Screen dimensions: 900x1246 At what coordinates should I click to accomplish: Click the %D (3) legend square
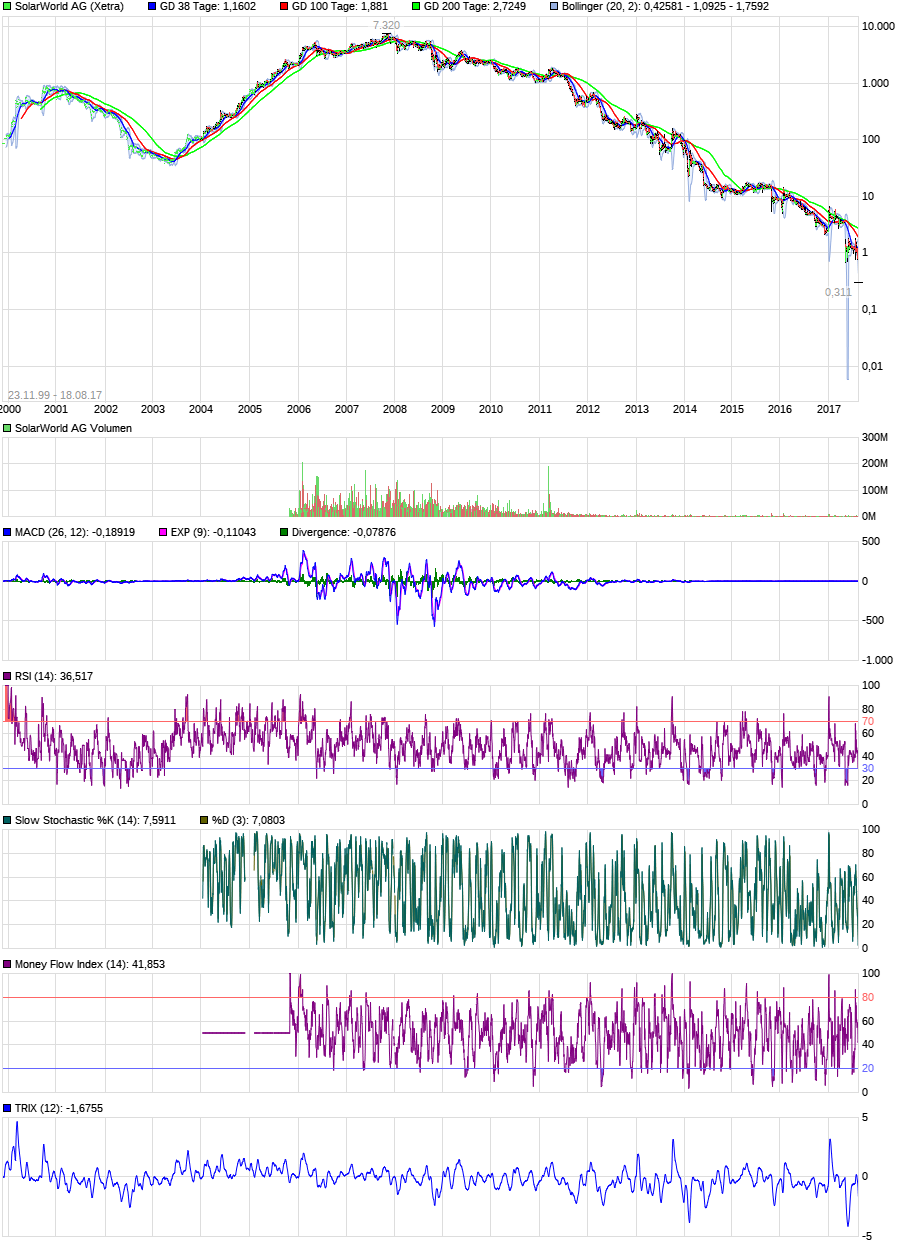[204, 820]
